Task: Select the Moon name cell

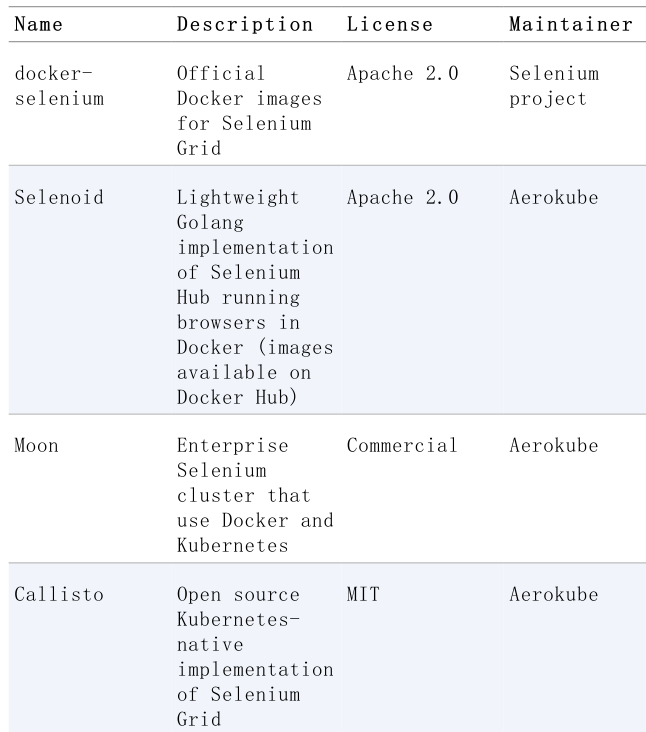Action: [36, 445]
